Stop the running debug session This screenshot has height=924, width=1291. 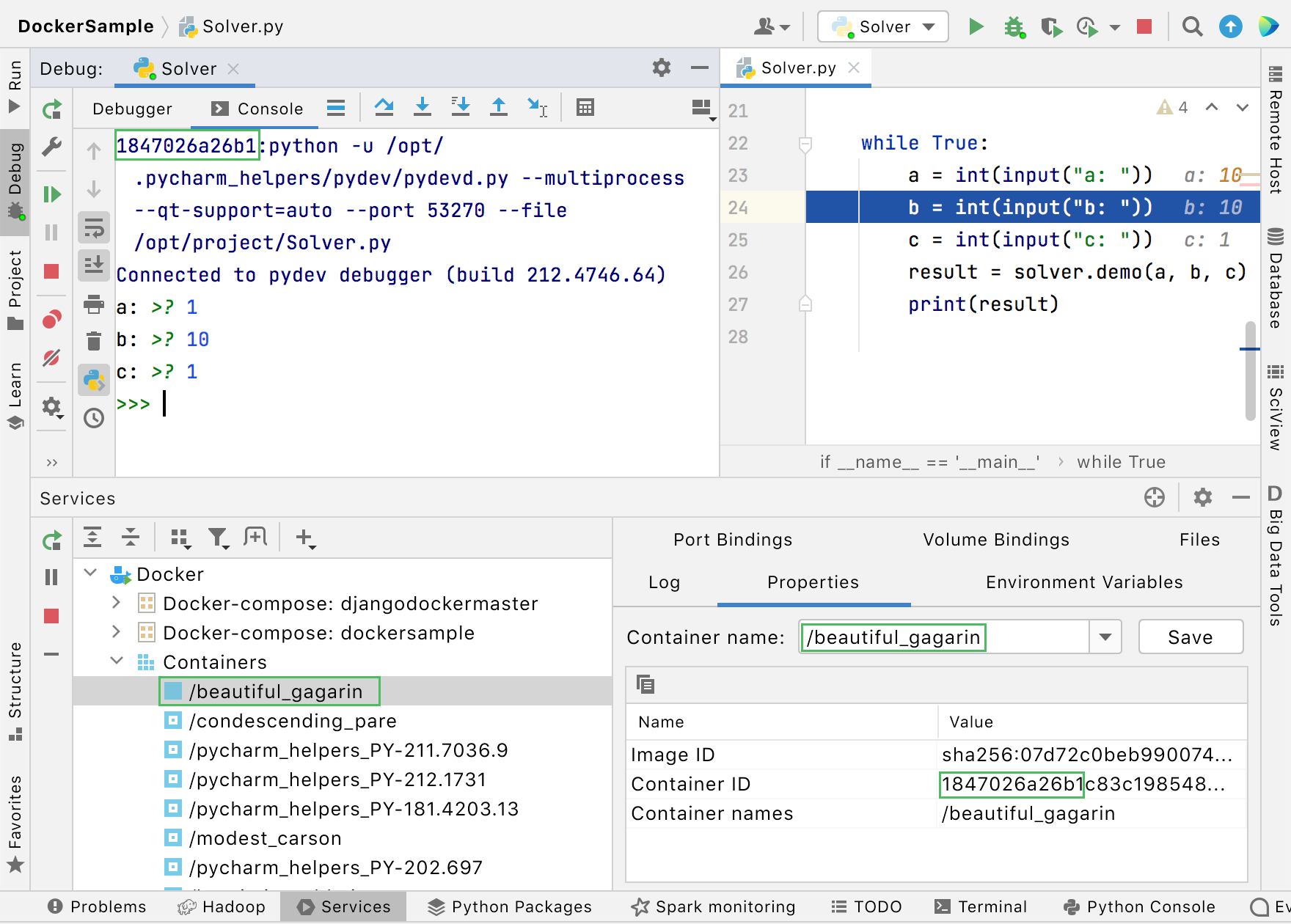(x=51, y=271)
